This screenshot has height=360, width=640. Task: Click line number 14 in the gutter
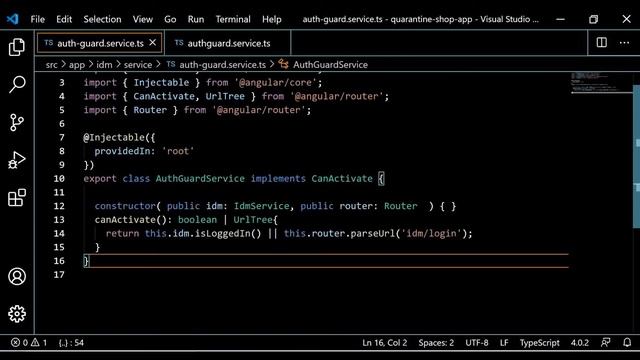tap(59, 233)
